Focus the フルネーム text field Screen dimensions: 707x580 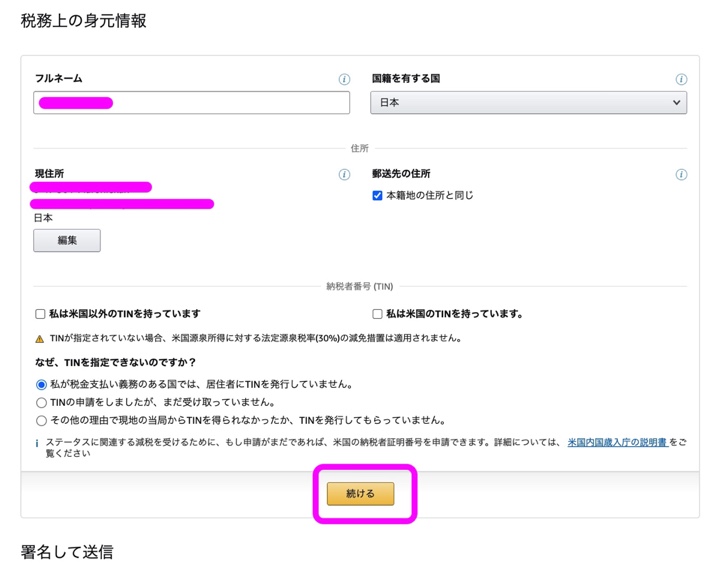click(192, 102)
